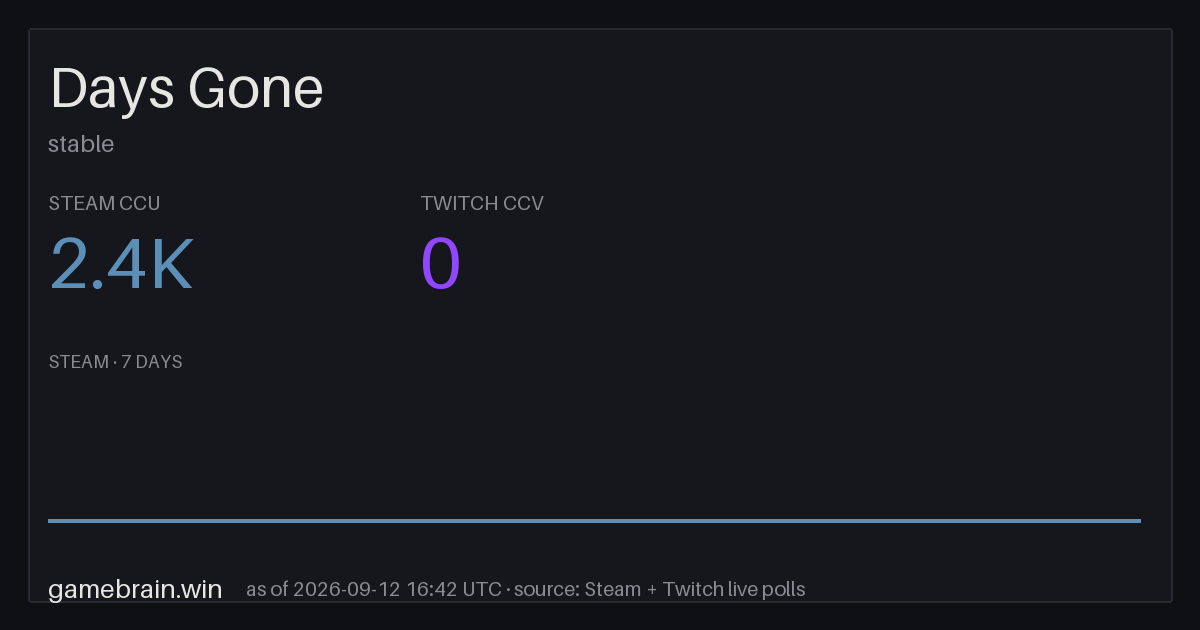Open the 2.4K Steam player count
The width and height of the screenshot is (1200, 630).
click(x=121, y=264)
